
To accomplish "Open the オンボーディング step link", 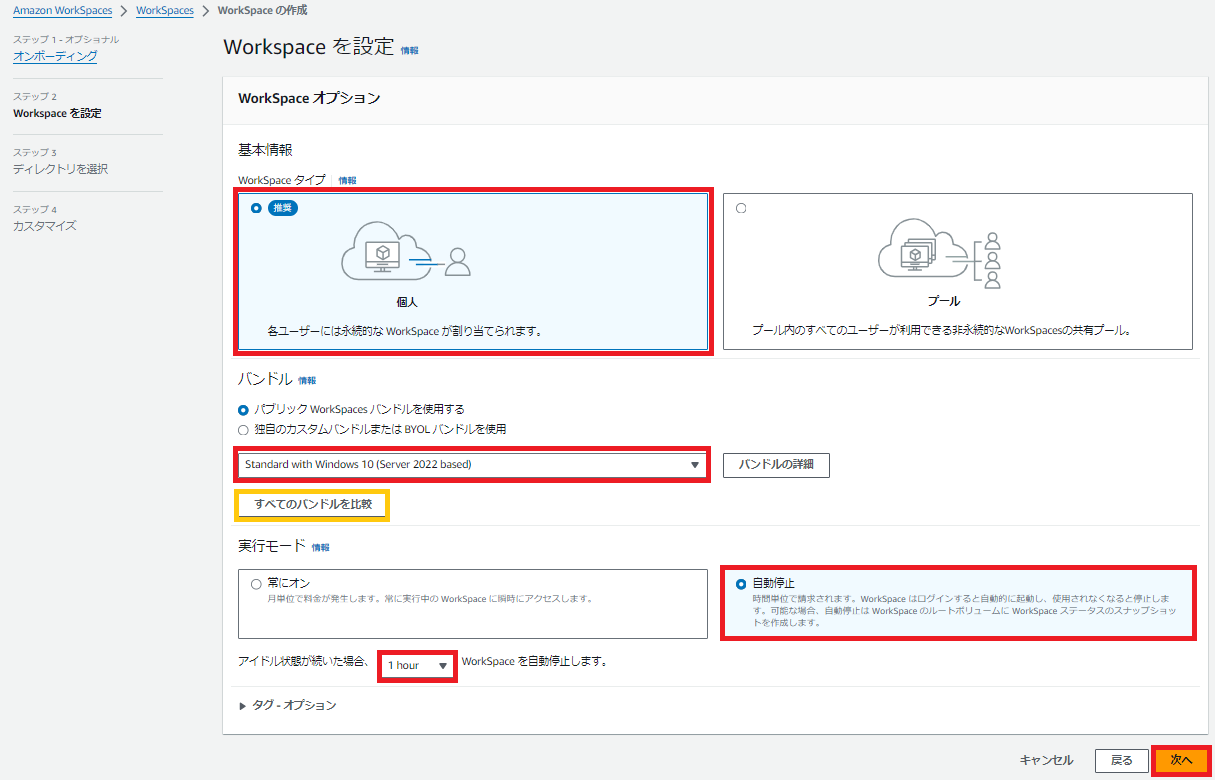I will [x=55, y=56].
